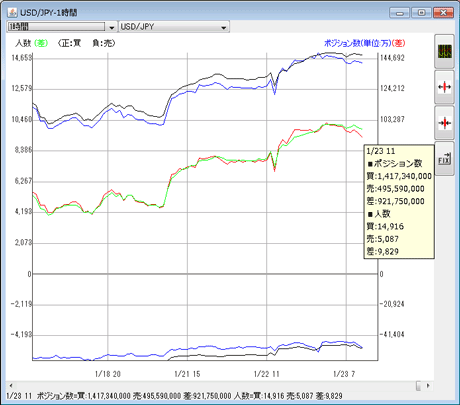Click the -41,404 right axis value
This screenshot has width=460, height=405.
point(392,334)
